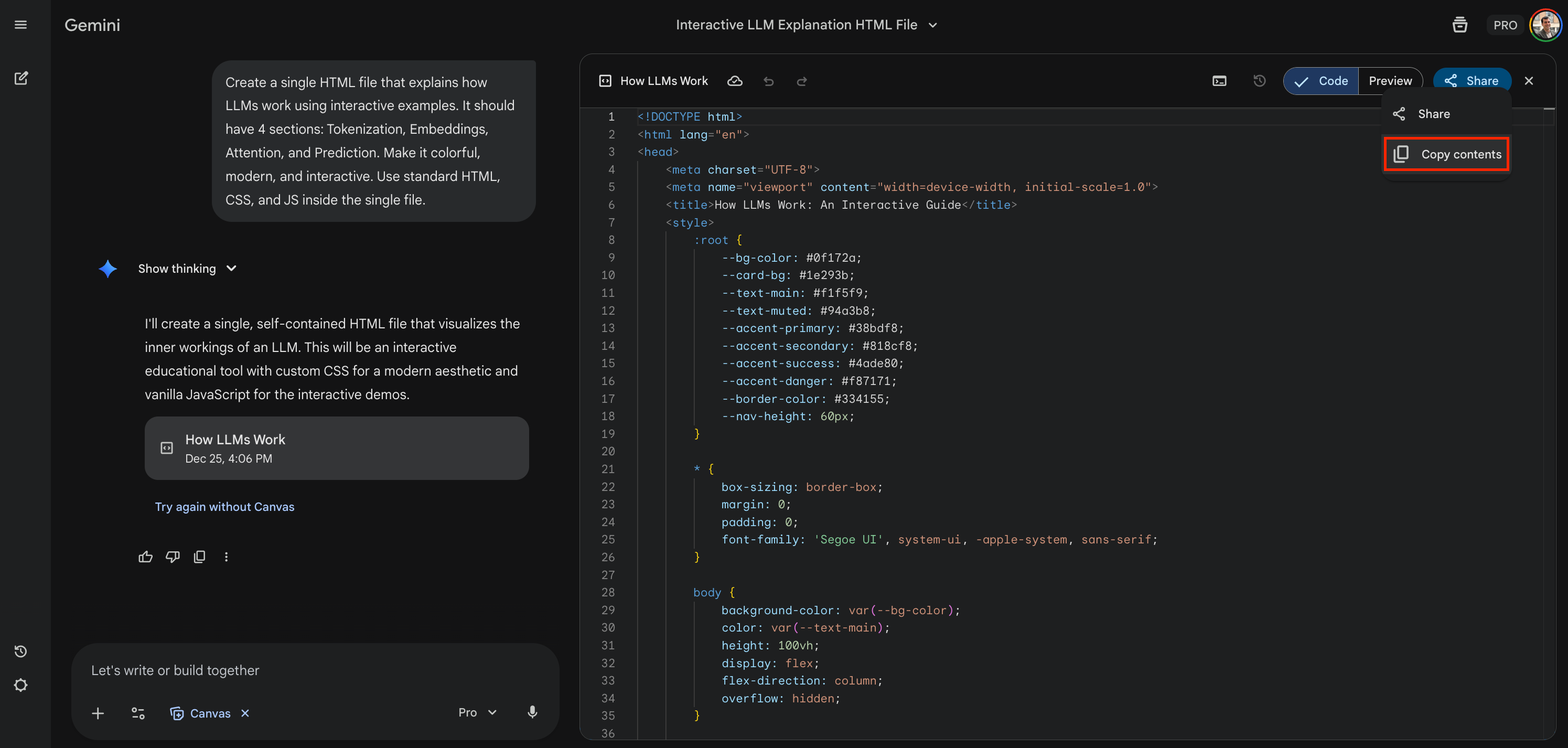Expand the Show thinking section
This screenshot has height=748, width=1568.
187,269
